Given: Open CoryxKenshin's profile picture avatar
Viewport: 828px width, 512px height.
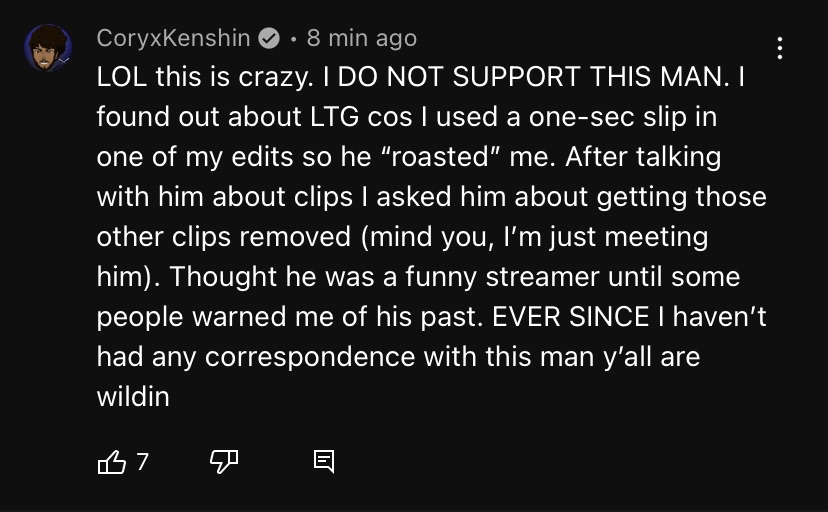Looking at the screenshot, I should (x=48, y=49).
